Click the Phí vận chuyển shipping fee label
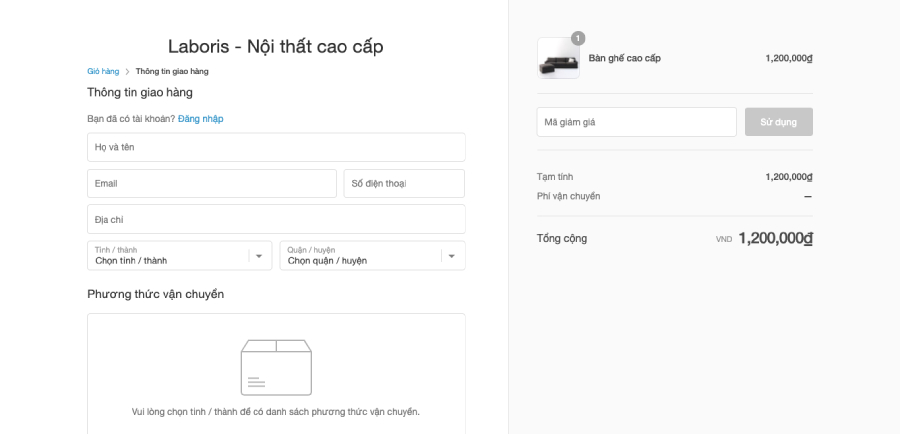 (x=569, y=196)
